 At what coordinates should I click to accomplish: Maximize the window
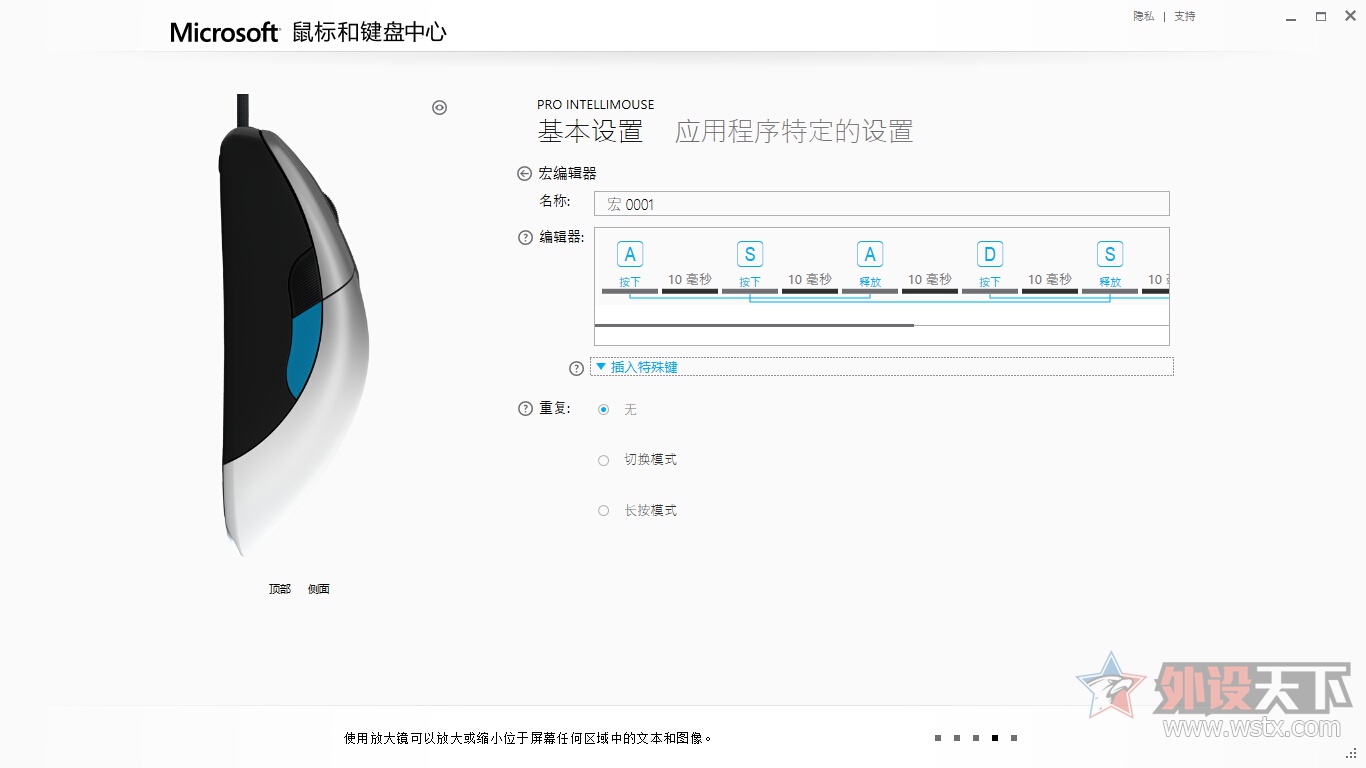coord(1321,17)
